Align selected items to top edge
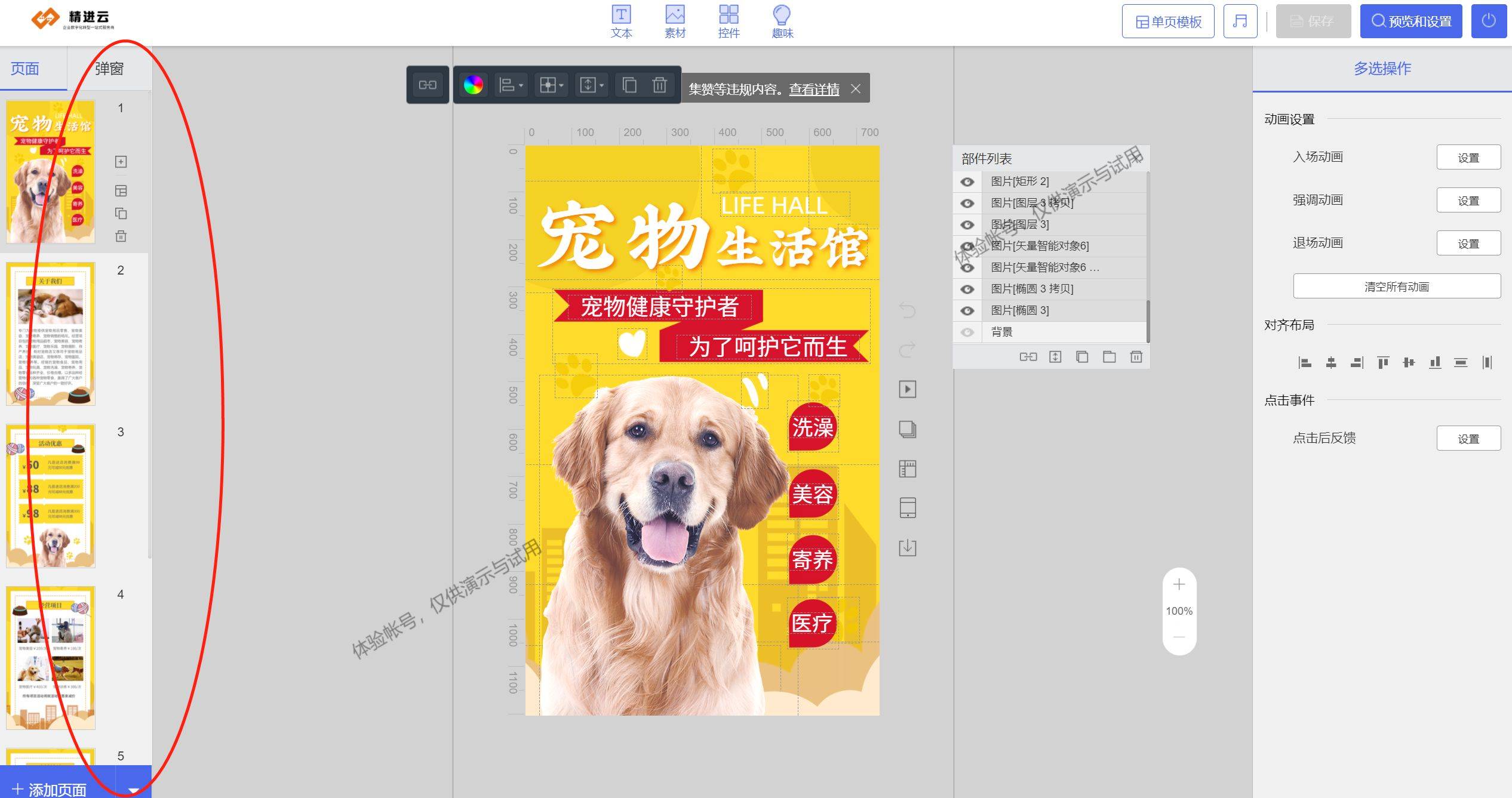The image size is (1512, 798). [x=1382, y=362]
